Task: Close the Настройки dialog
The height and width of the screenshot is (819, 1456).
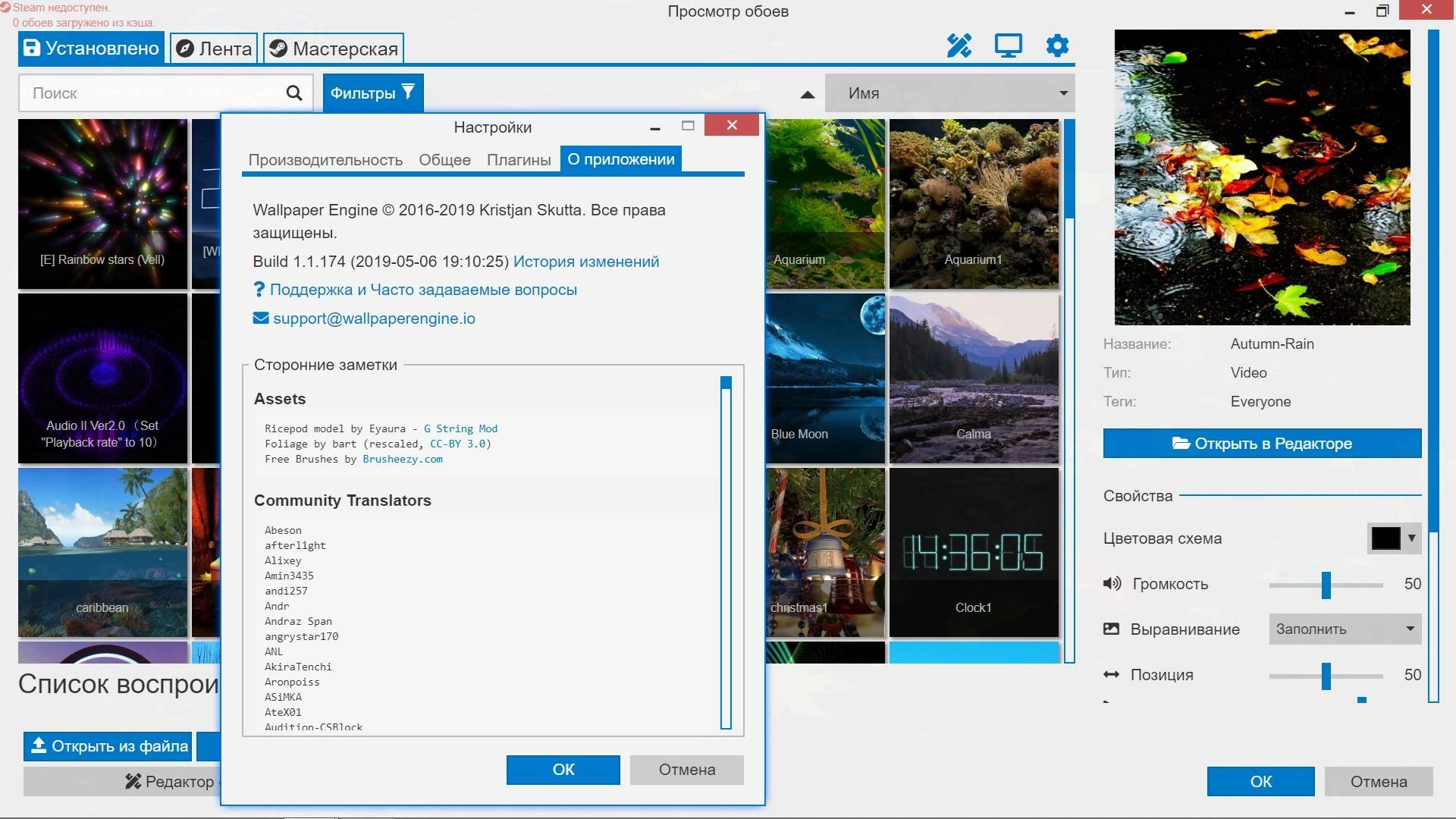Action: (x=732, y=125)
